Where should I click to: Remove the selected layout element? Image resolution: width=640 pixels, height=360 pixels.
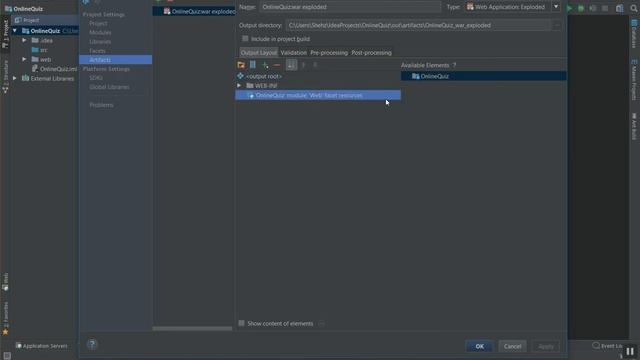(277, 65)
